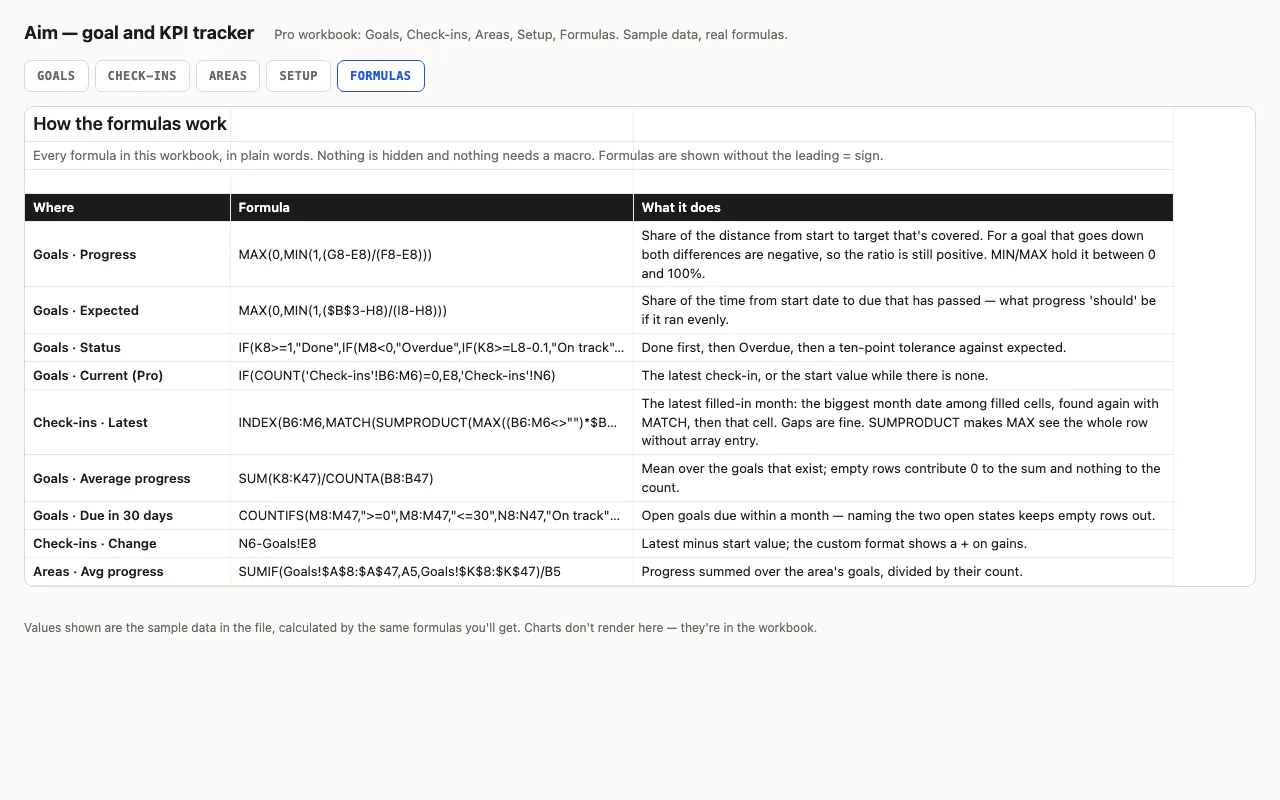Select the 'Goals · Due in 30 days' cell

coord(128,516)
